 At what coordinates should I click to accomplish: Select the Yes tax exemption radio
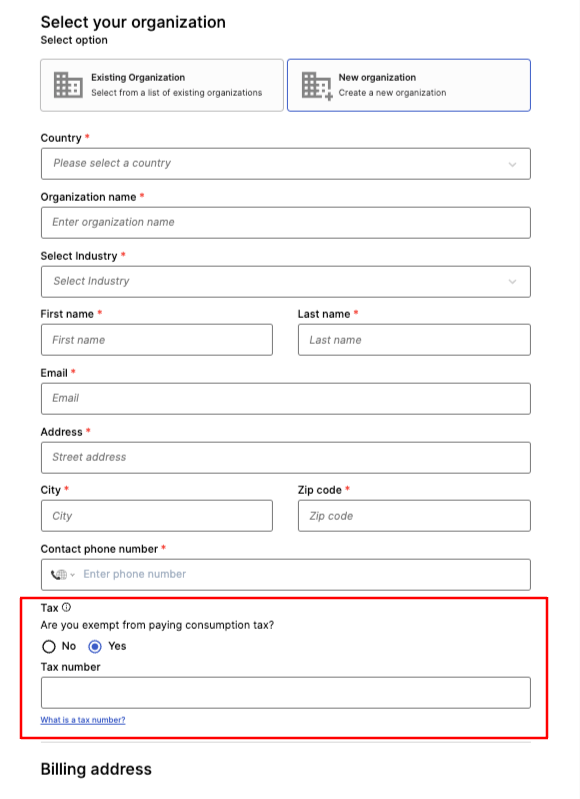95,647
